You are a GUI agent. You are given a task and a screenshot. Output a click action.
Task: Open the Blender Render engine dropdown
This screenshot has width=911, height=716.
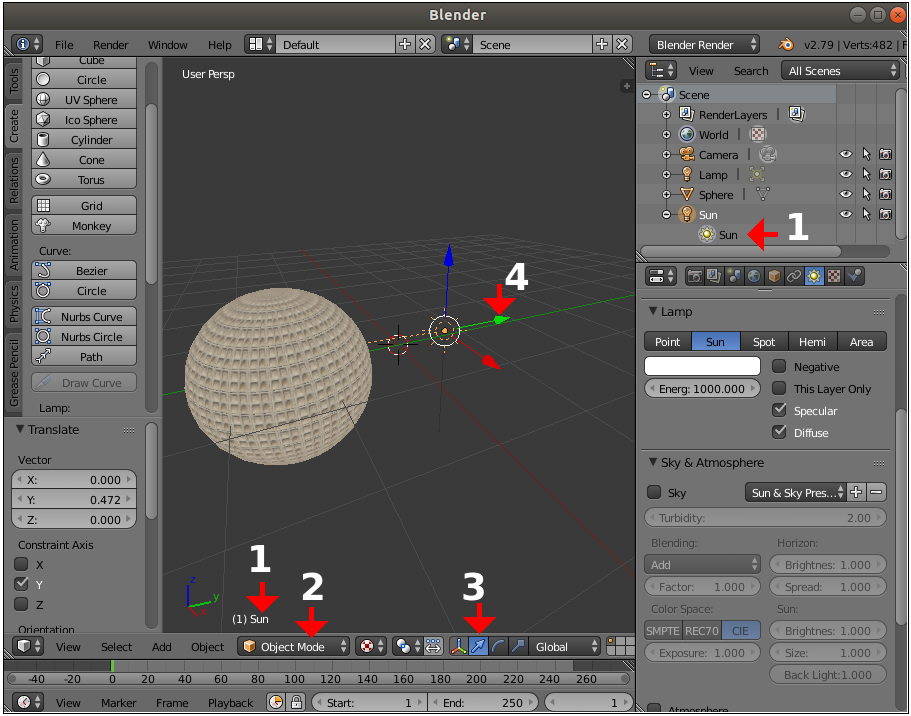pyautogui.click(x=704, y=44)
